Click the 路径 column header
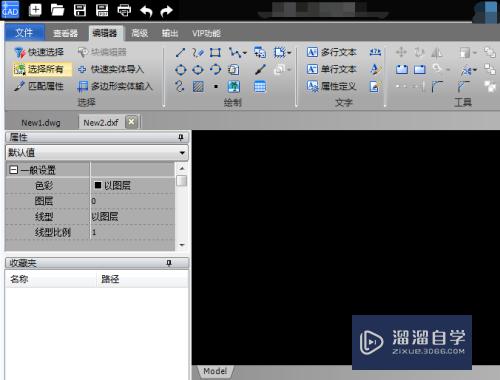Screen dimensions: 500x380 143,279
